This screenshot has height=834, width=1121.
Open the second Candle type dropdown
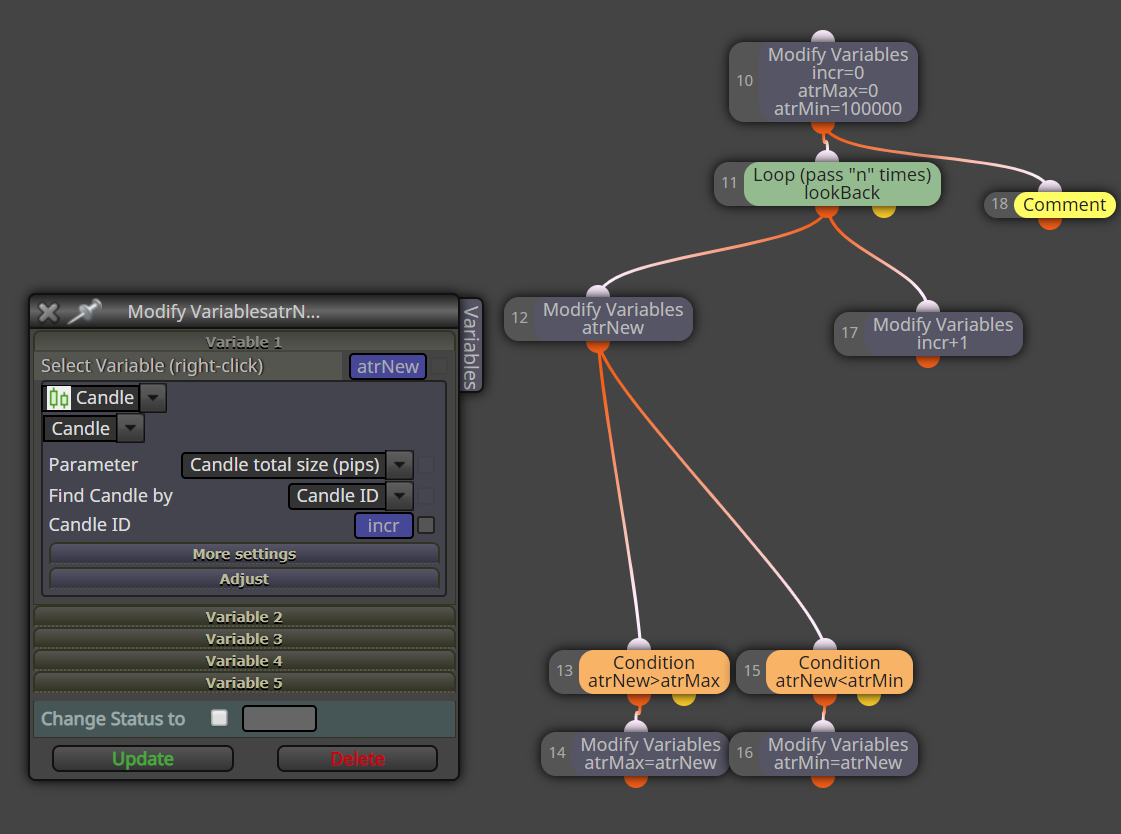[130, 429]
